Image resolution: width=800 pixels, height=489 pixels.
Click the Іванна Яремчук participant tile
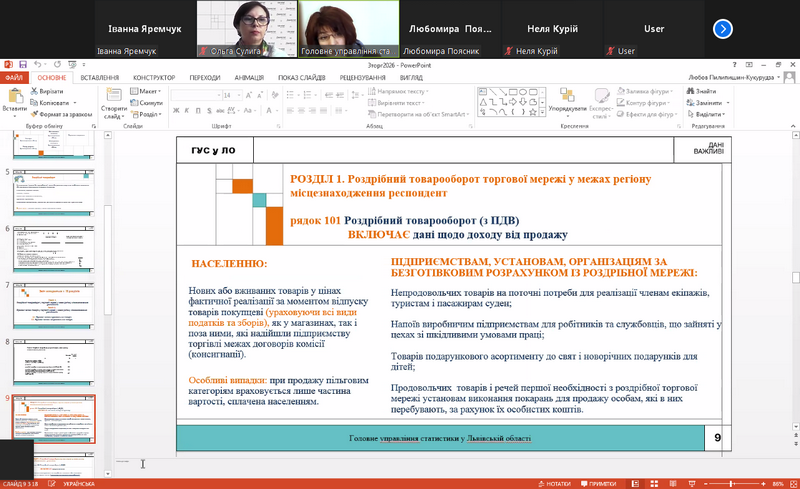click(x=145, y=29)
